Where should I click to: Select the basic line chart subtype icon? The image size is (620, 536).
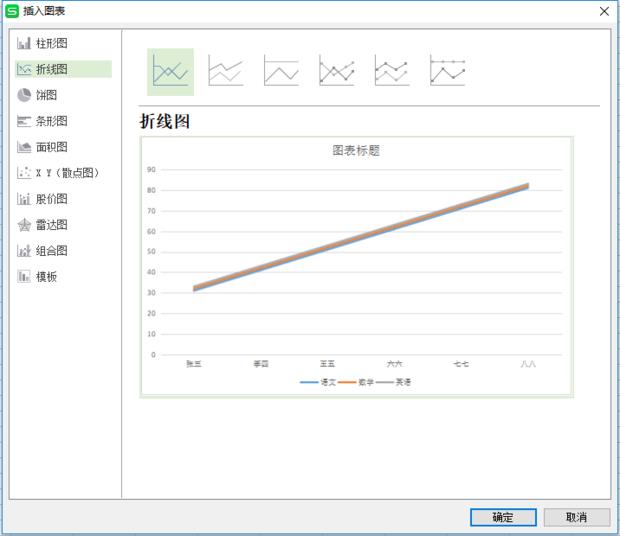pyautogui.click(x=170, y=71)
